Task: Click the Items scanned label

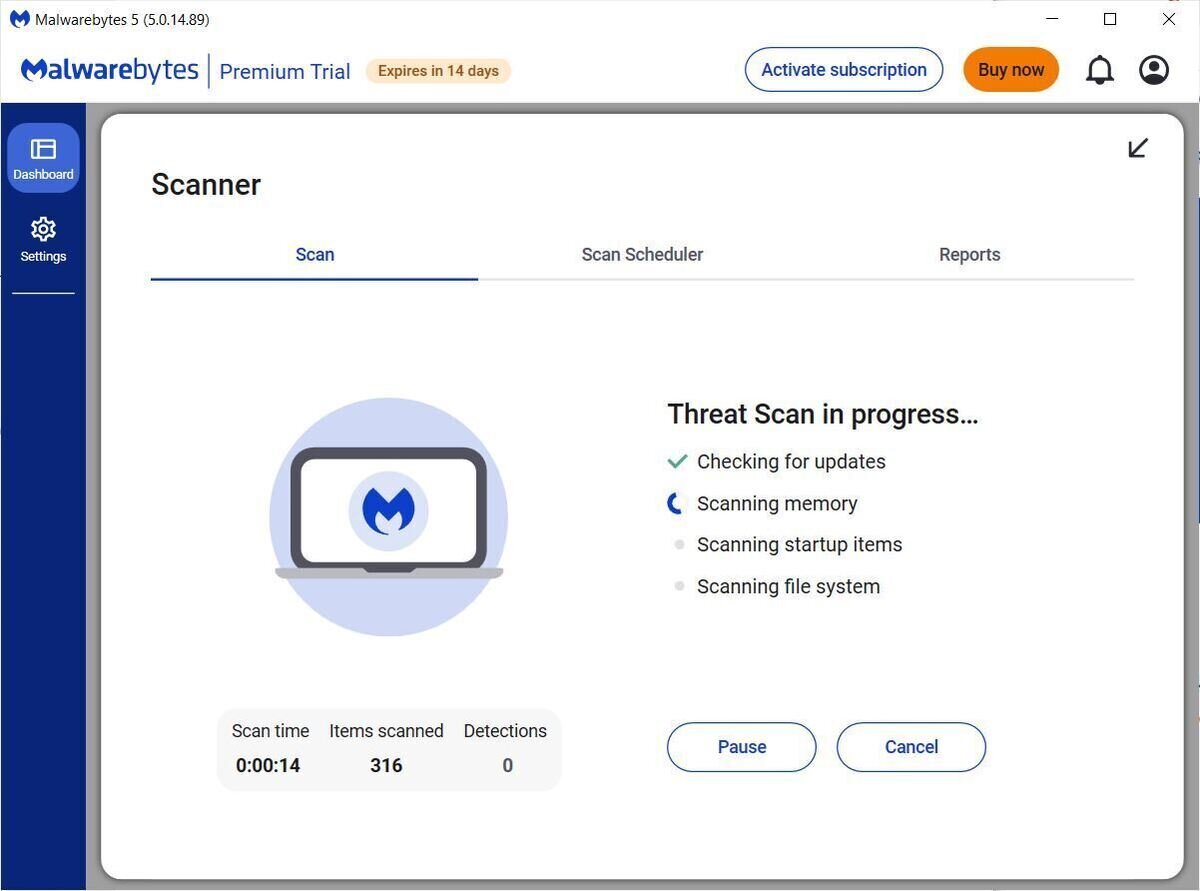Action: 386,731
